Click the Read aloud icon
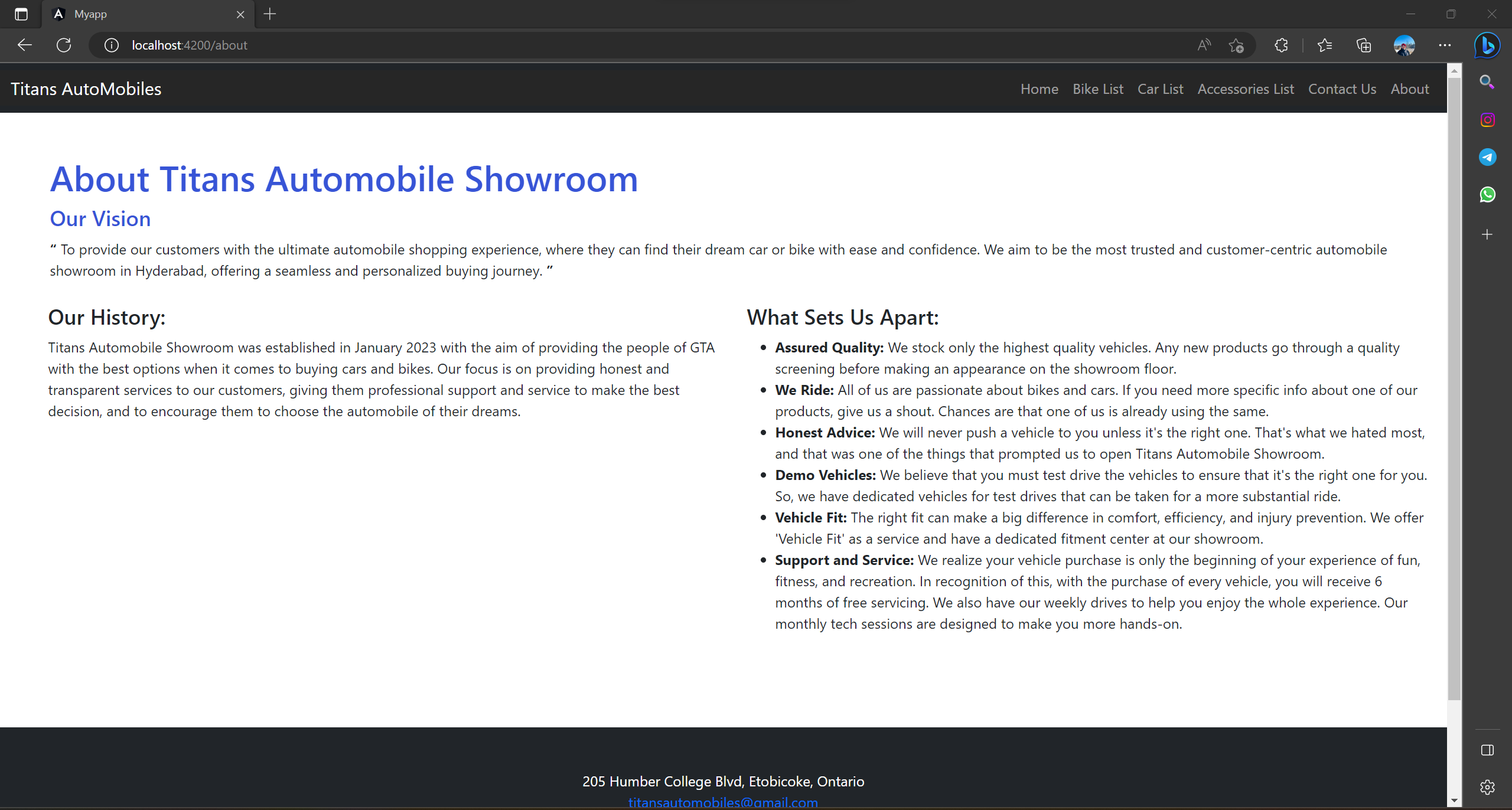Viewport: 1512px width, 810px height. click(1204, 45)
